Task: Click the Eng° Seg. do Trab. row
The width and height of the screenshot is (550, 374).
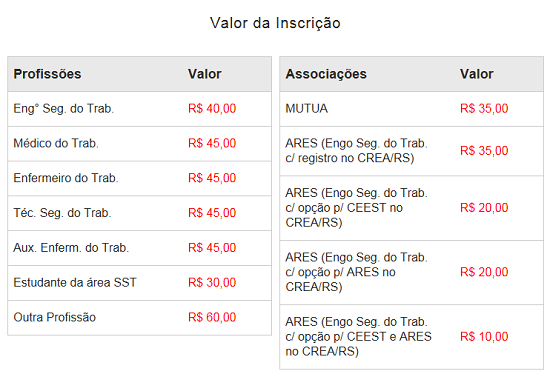Action: tap(139, 109)
